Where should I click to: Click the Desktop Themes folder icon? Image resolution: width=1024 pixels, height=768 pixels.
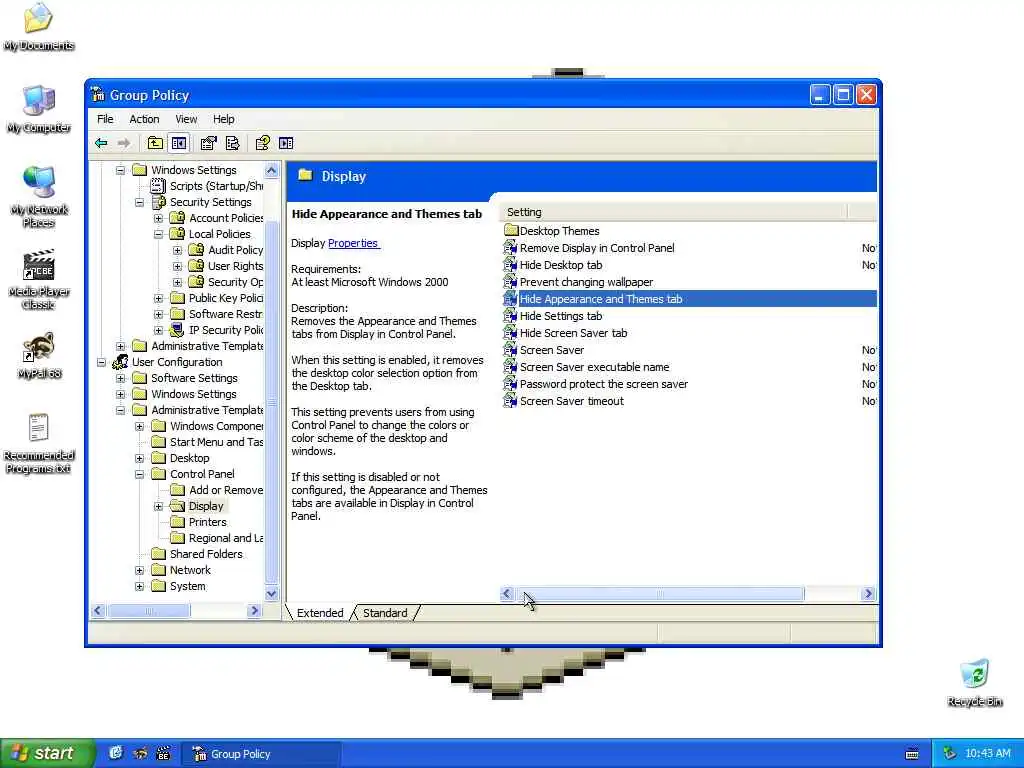point(511,231)
